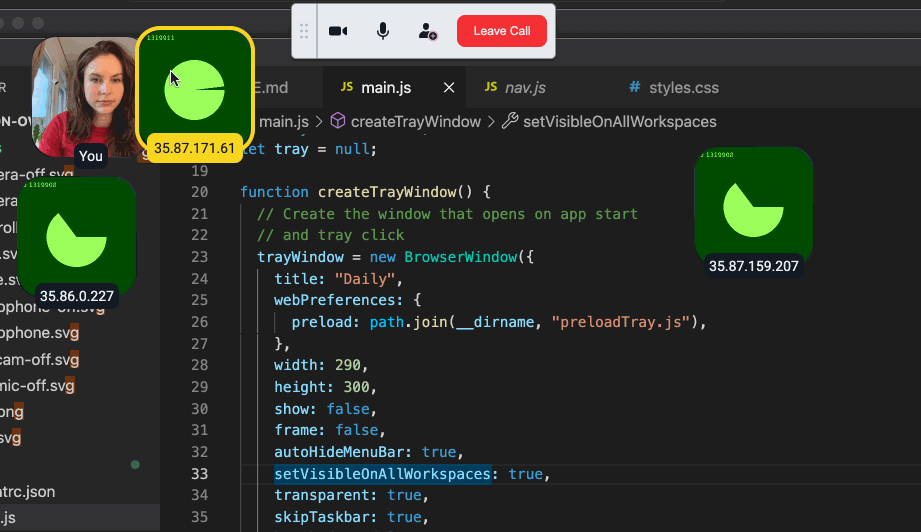Open the styles.css tab
The height and width of the screenshot is (532, 921).
pos(683,88)
